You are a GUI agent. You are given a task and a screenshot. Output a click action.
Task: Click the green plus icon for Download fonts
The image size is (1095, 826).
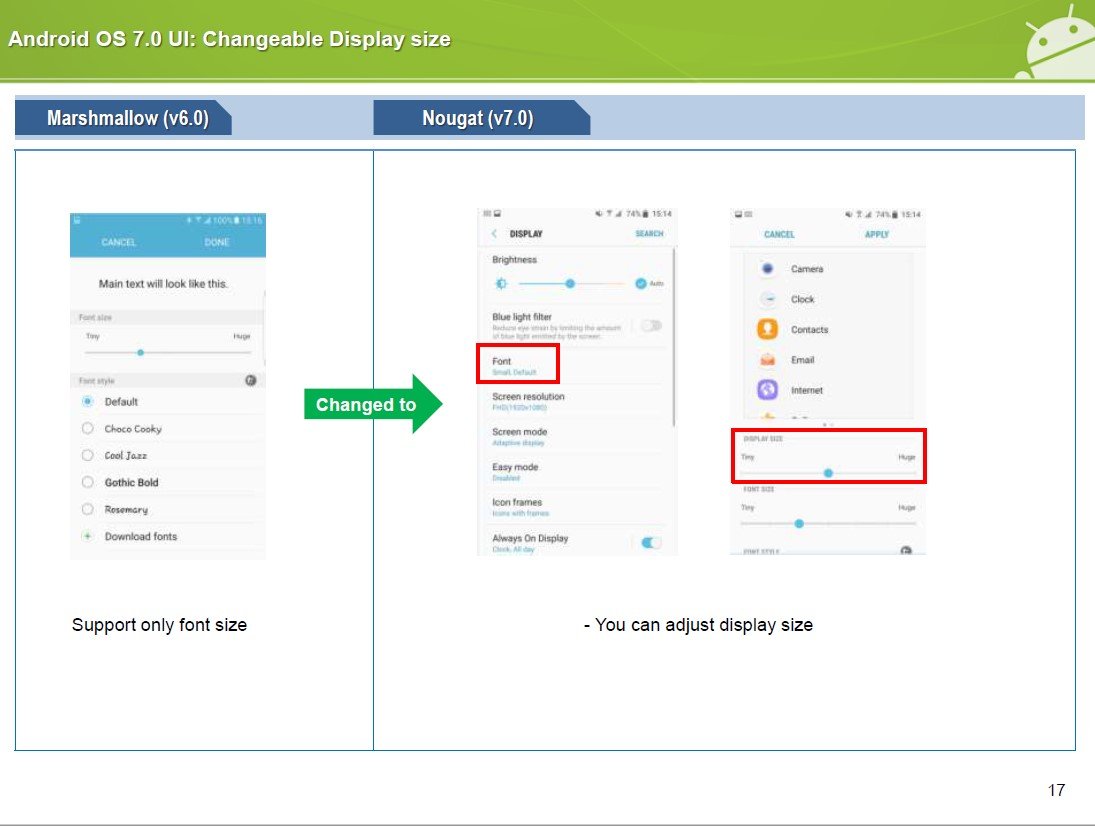click(x=88, y=537)
